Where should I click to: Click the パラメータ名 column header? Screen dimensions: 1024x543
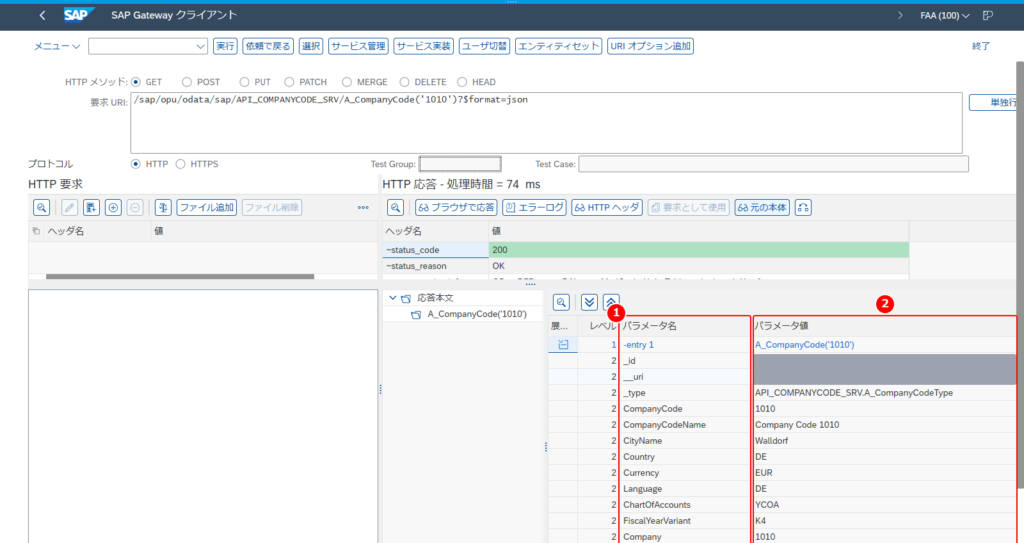[685, 325]
